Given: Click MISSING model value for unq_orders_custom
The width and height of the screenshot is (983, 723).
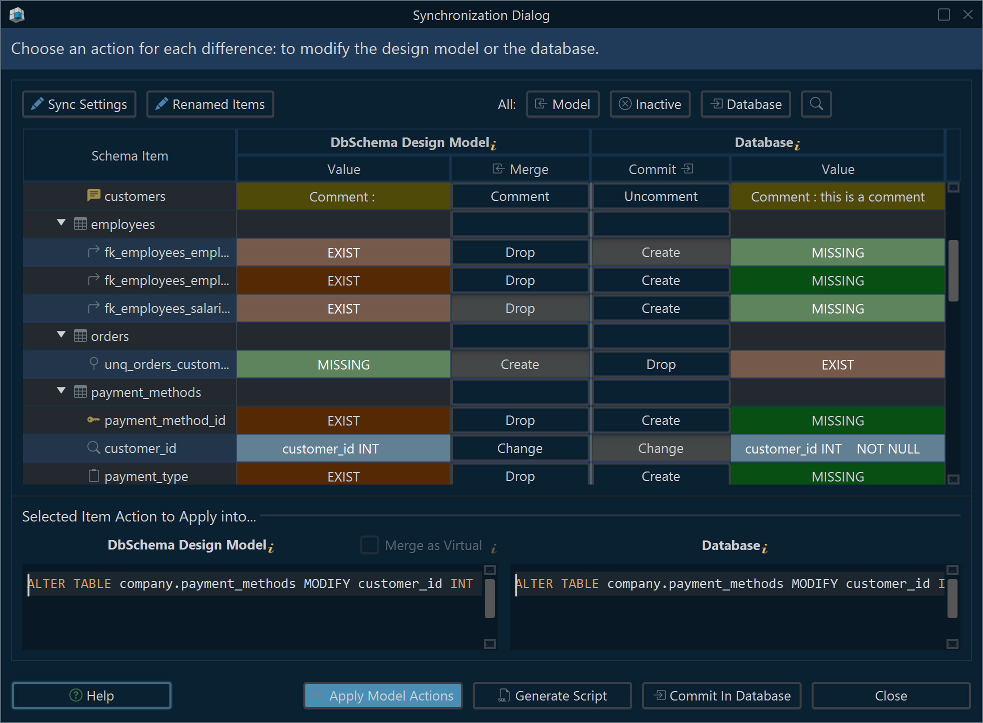Looking at the screenshot, I should point(343,364).
